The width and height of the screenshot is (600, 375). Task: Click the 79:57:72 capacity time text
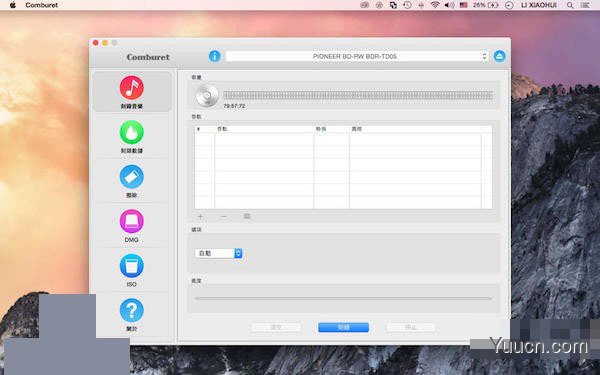click(x=234, y=106)
